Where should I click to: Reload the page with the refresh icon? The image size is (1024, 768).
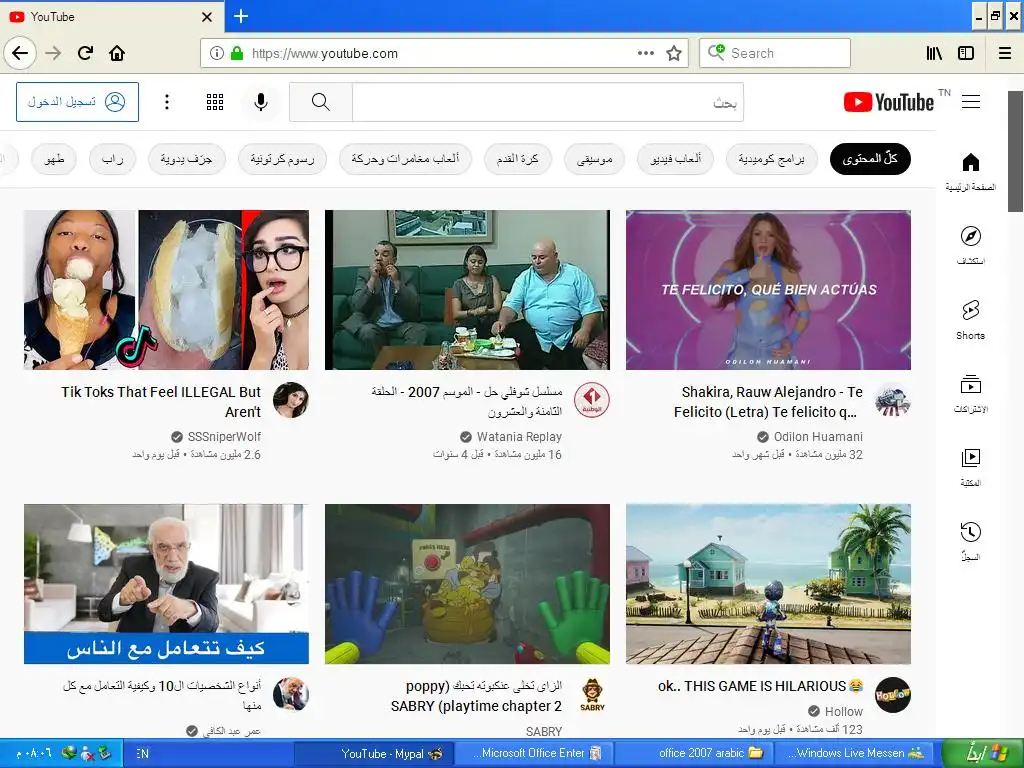tap(86, 53)
